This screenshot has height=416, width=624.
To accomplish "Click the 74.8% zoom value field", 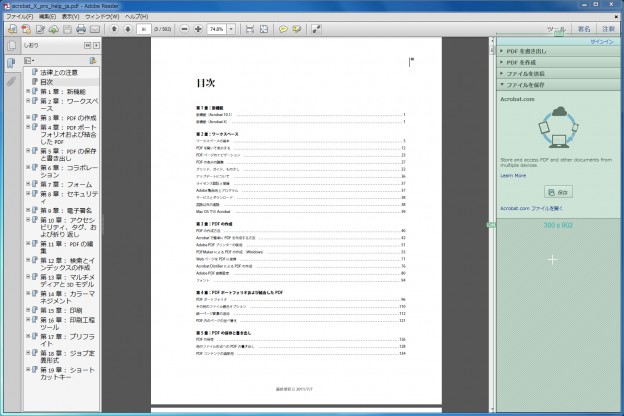I will click(217, 29).
